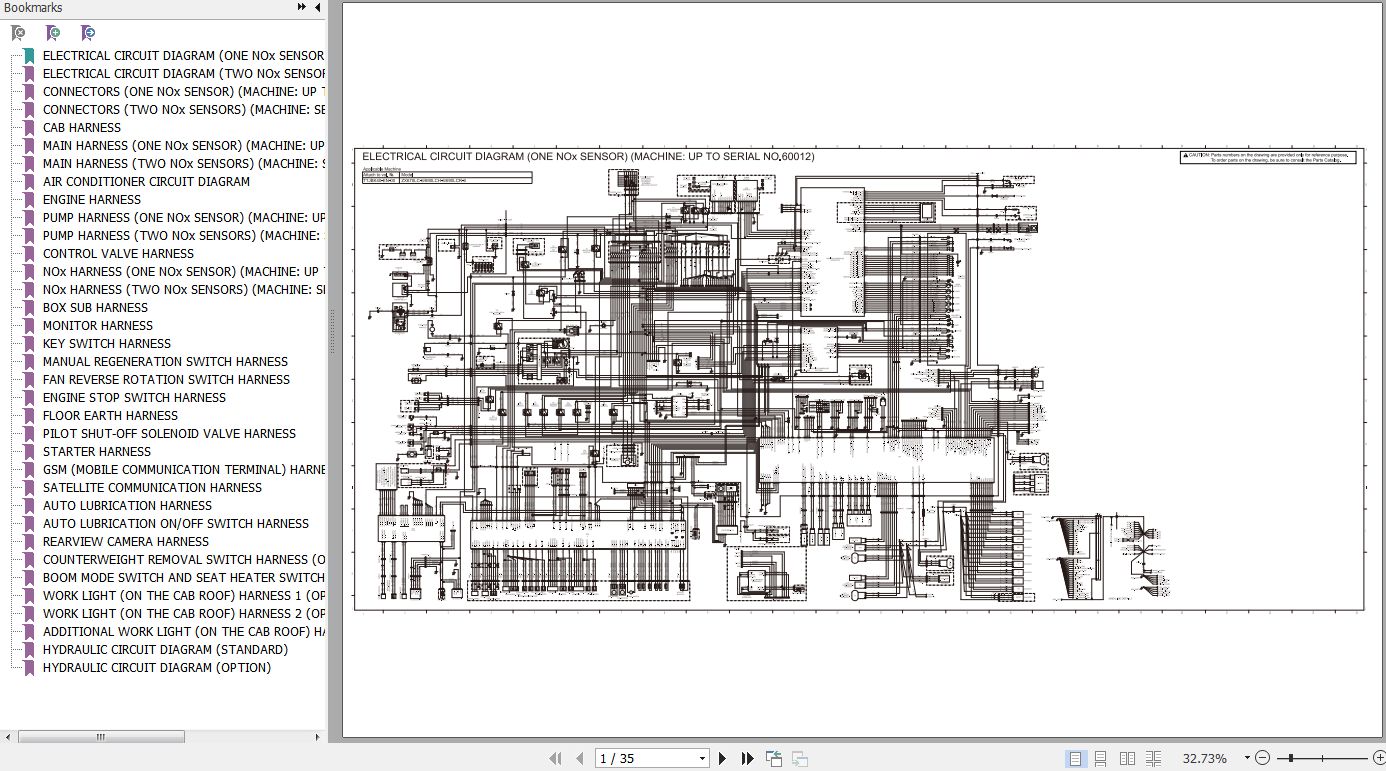Select continuous scrolling page layout
1386x771 pixels.
click(1100, 758)
